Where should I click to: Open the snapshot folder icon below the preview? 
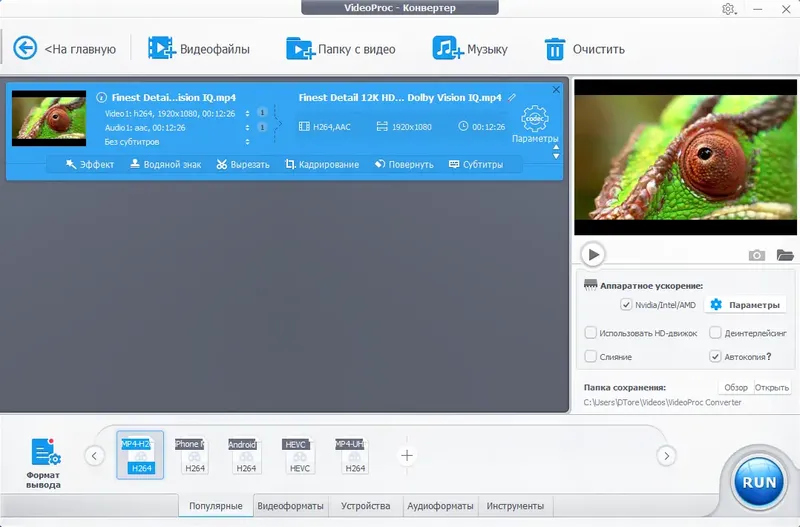[x=785, y=255]
